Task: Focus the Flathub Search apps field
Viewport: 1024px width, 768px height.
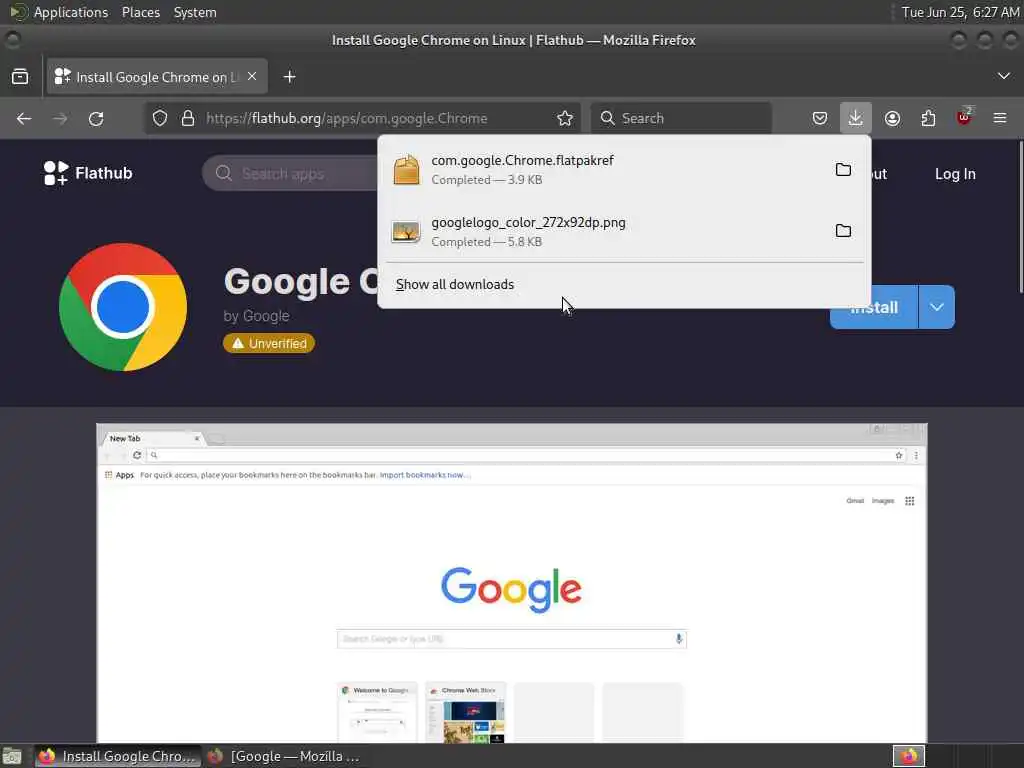Action: point(291,174)
